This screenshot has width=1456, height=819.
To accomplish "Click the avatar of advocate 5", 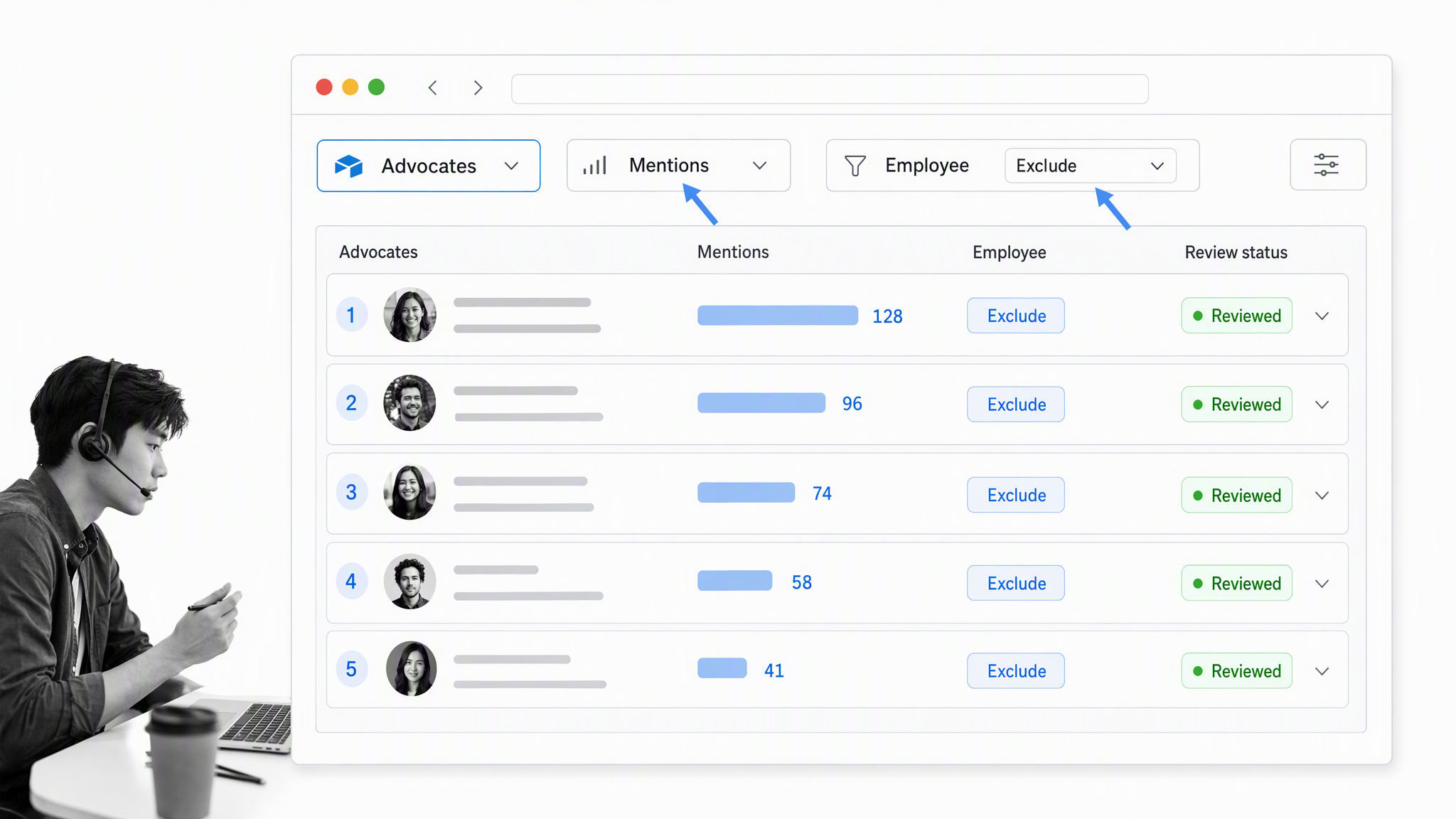I will coord(411,669).
